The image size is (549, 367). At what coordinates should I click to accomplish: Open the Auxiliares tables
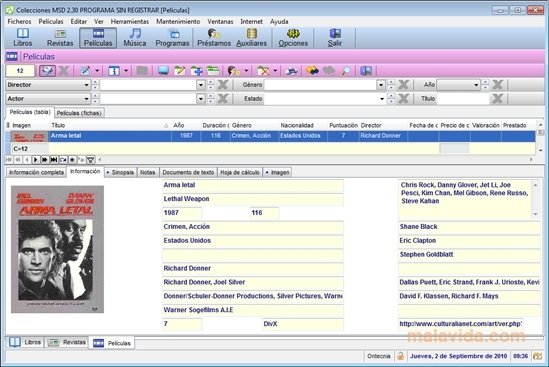coord(251,38)
